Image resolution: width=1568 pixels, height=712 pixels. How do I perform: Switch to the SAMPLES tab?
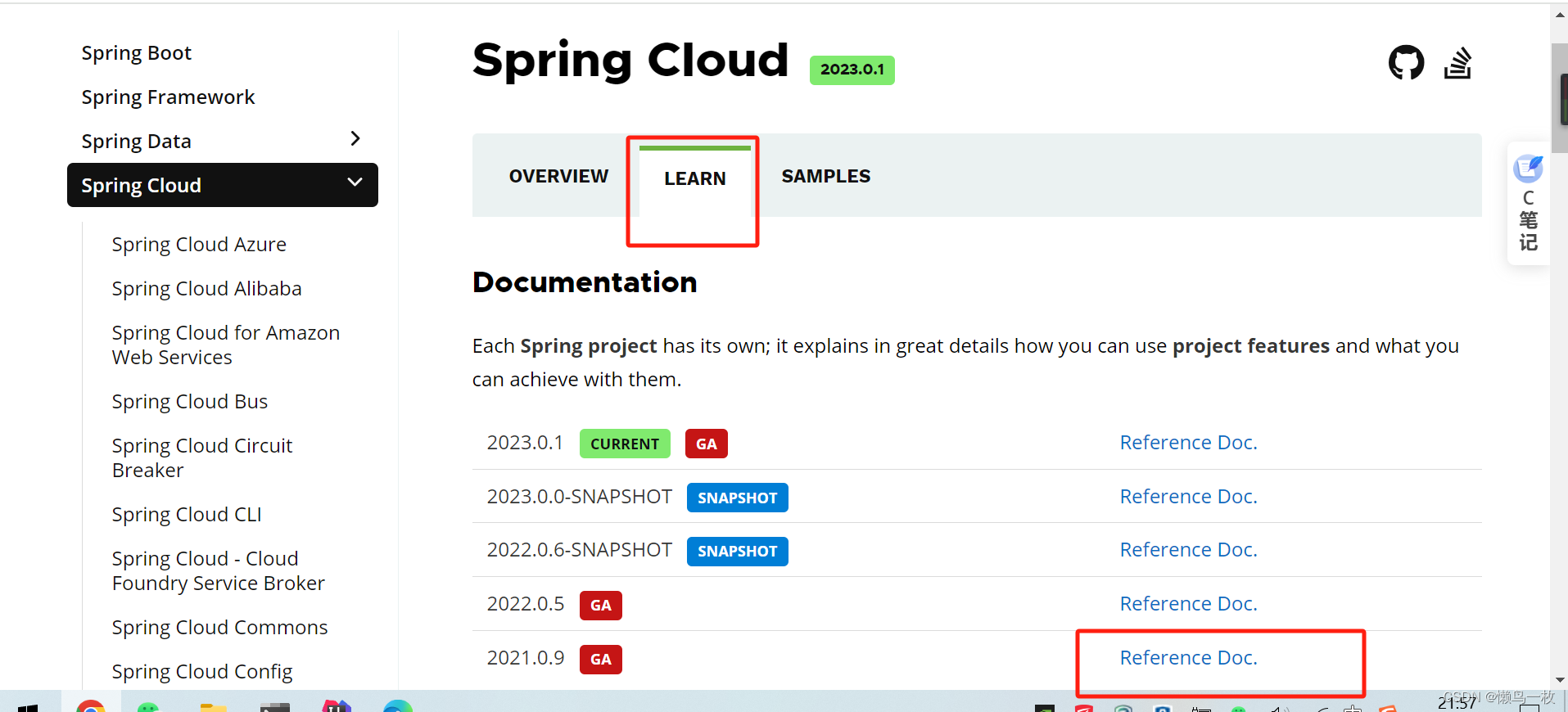coord(825,176)
